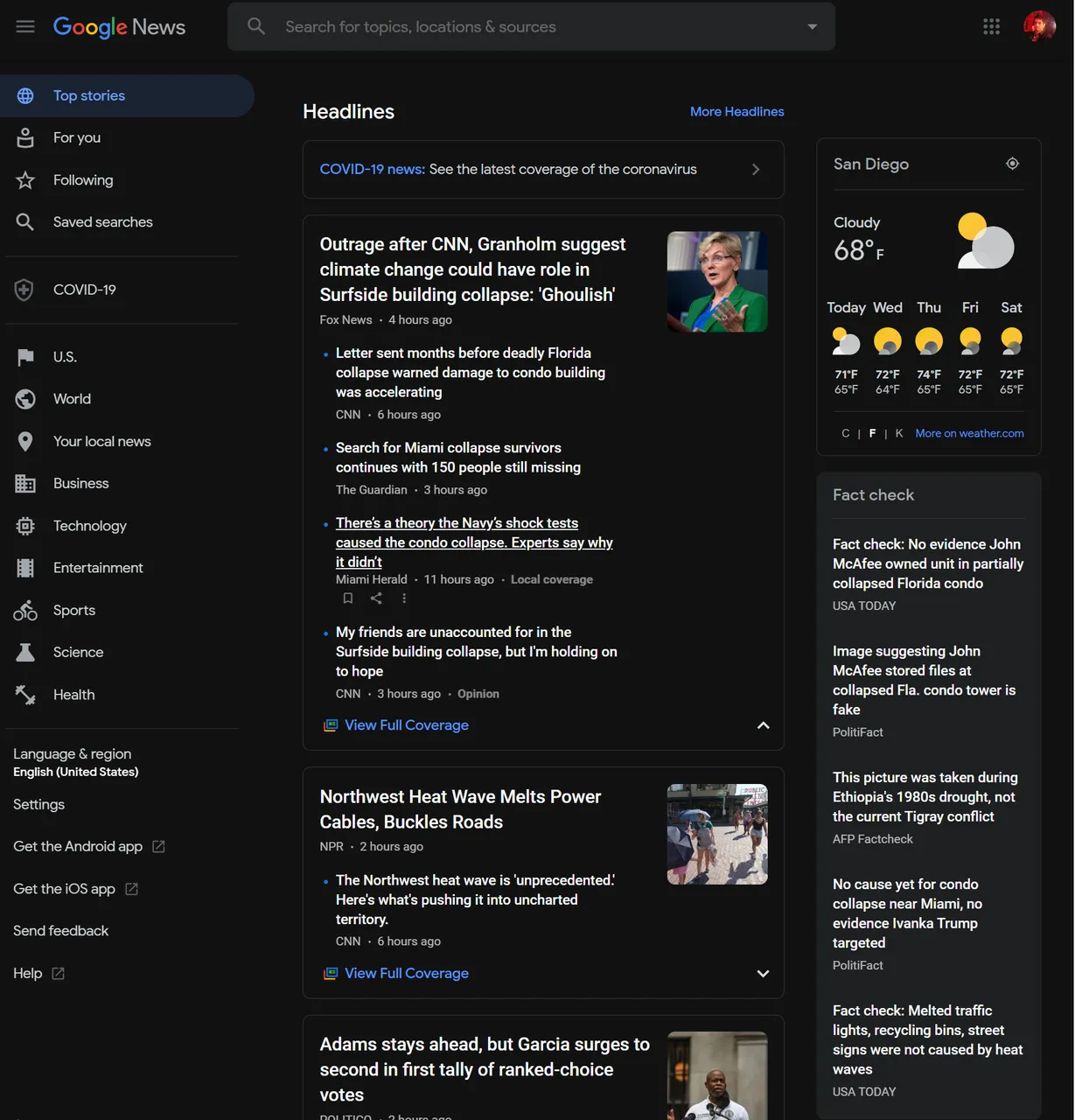The image size is (1075, 1120).
Task: Open Wednesday forecast in weather card
Action: pos(888,348)
